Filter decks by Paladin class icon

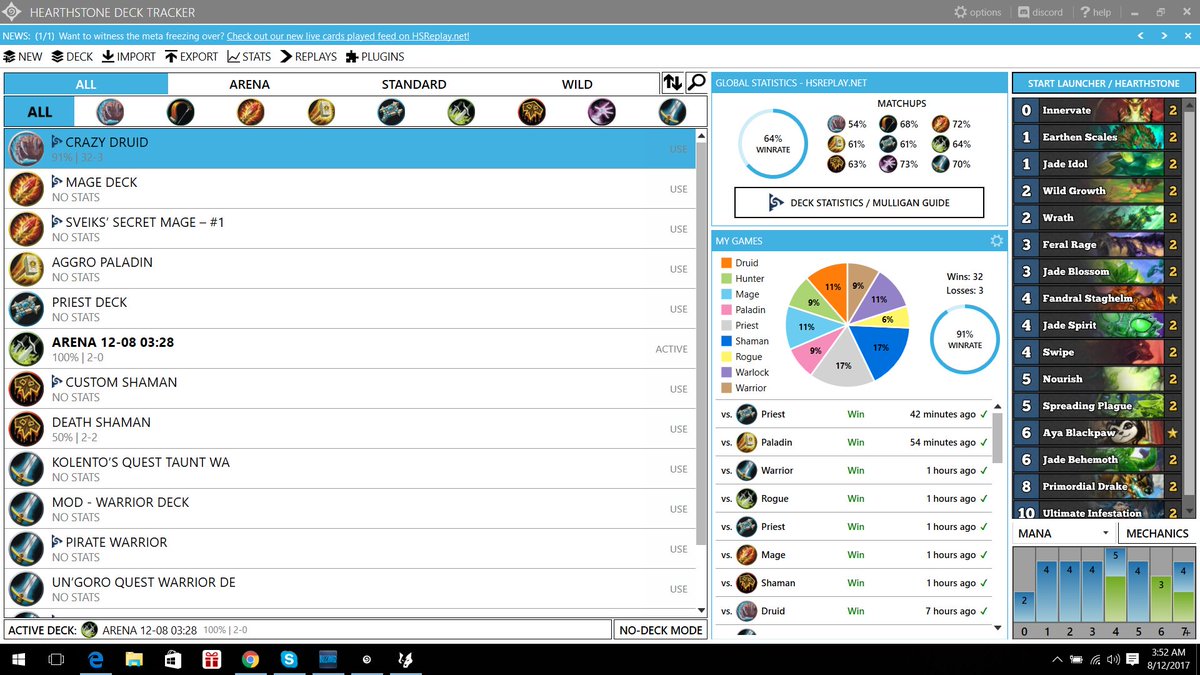(x=321, y=111)
